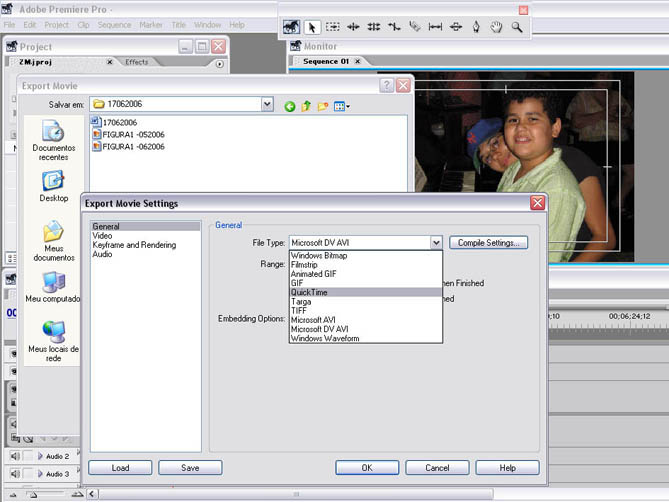The height and width of the screenshot is (502, 669).
Task: Go up one folder level
Action: (x=307, y=105)
